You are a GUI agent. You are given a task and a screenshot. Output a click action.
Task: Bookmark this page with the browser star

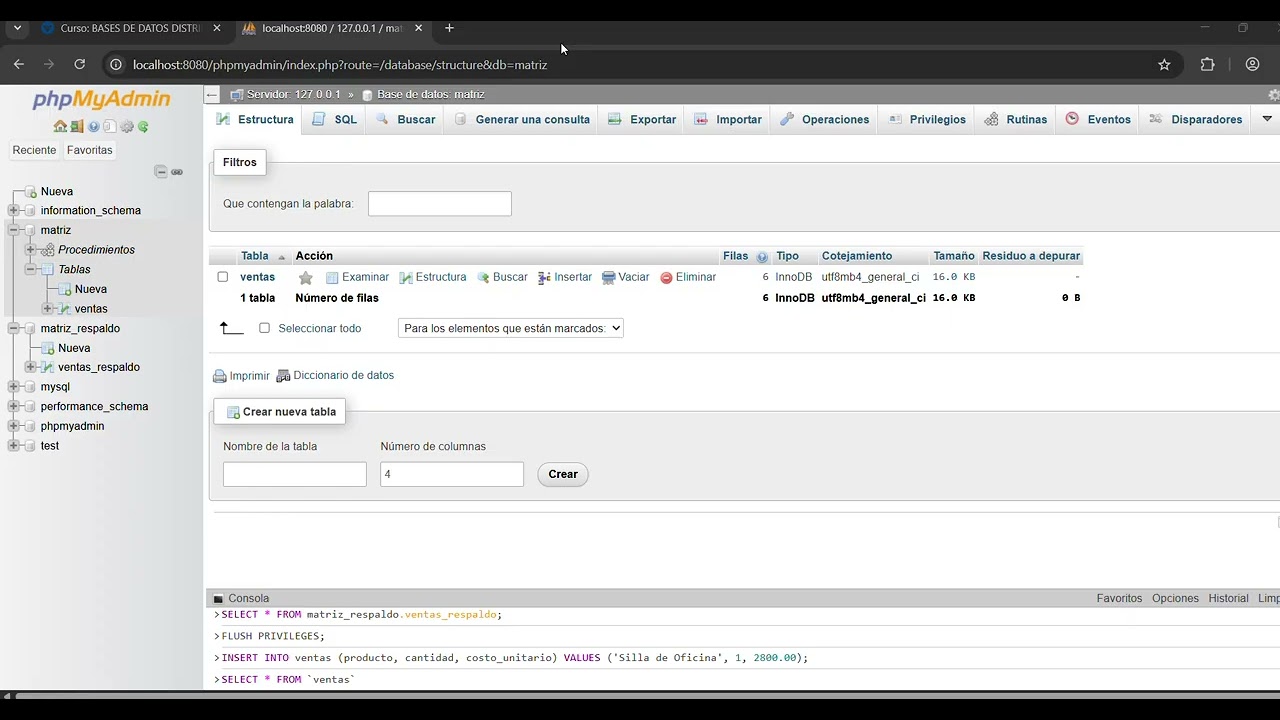tap(1164, 64)
